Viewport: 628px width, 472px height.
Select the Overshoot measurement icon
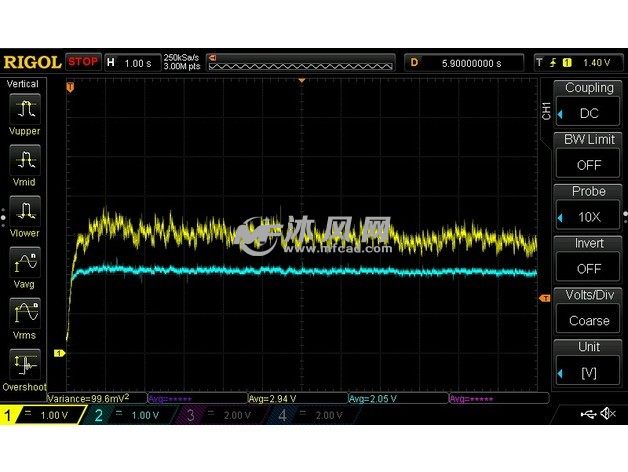tap(23, 364)
